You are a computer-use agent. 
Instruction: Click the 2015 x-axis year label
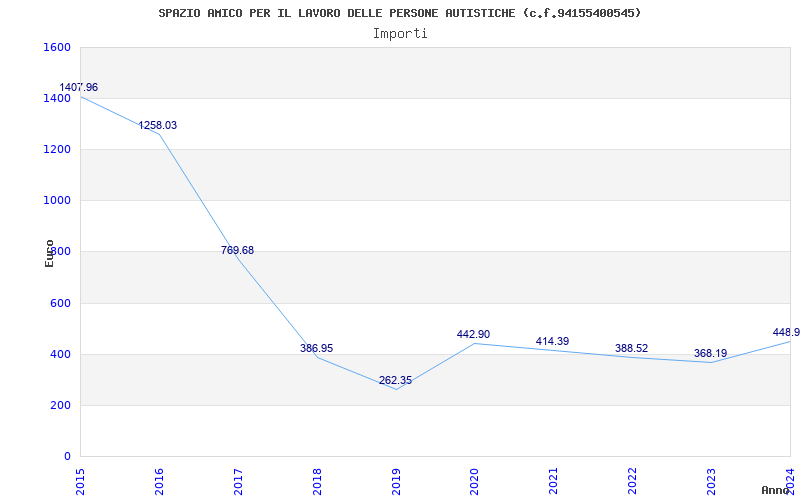tap(80, 481)
